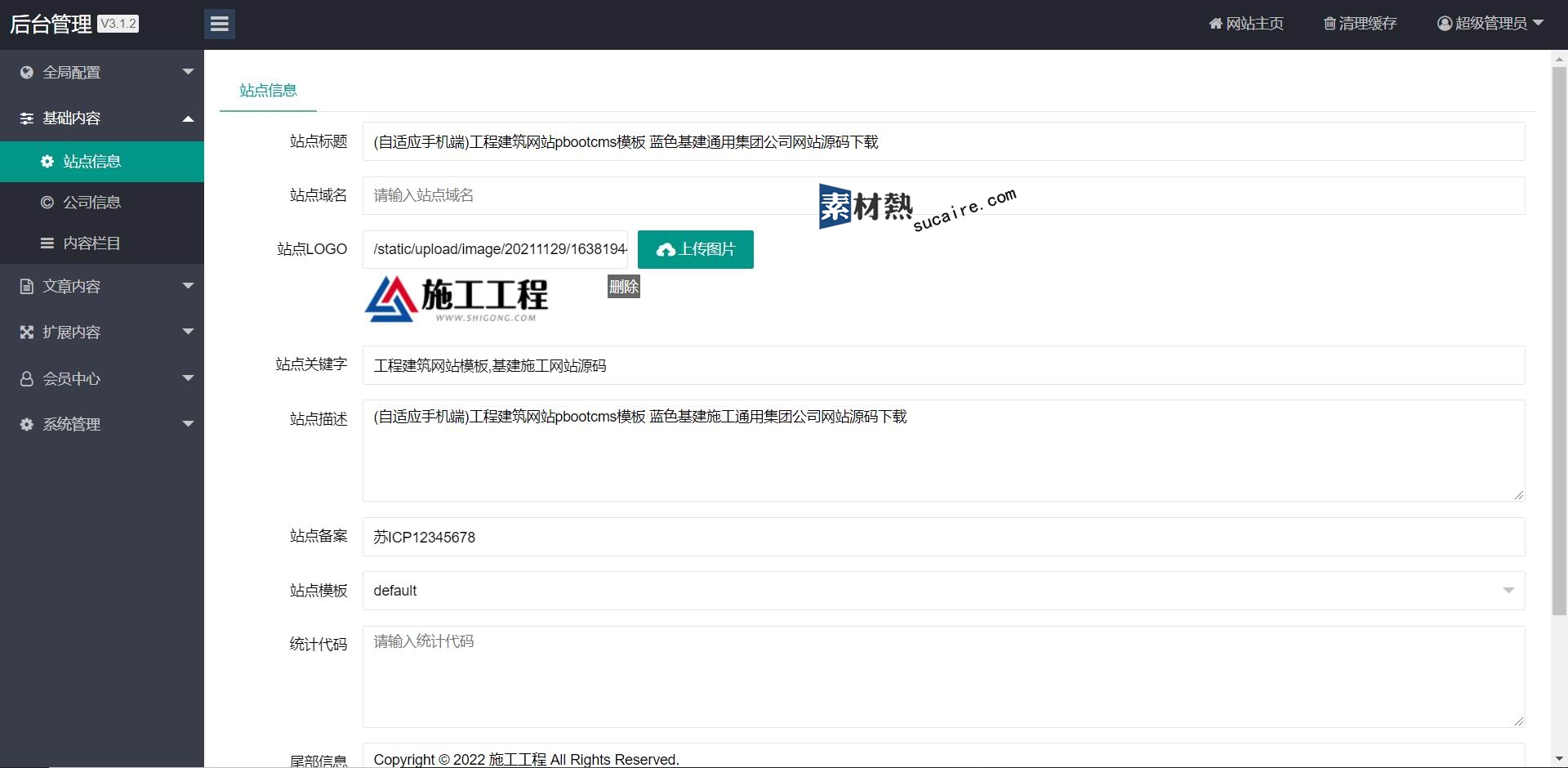Click the expand-arrows icon for 扩展内容

coord(27,332)
